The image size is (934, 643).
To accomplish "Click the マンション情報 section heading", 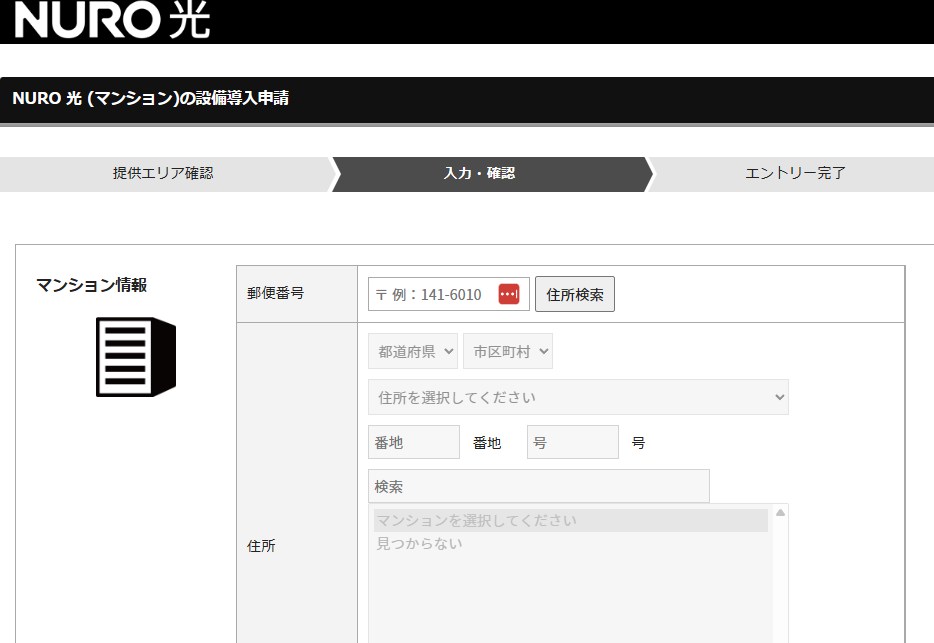I will click(x=91, y=285).
